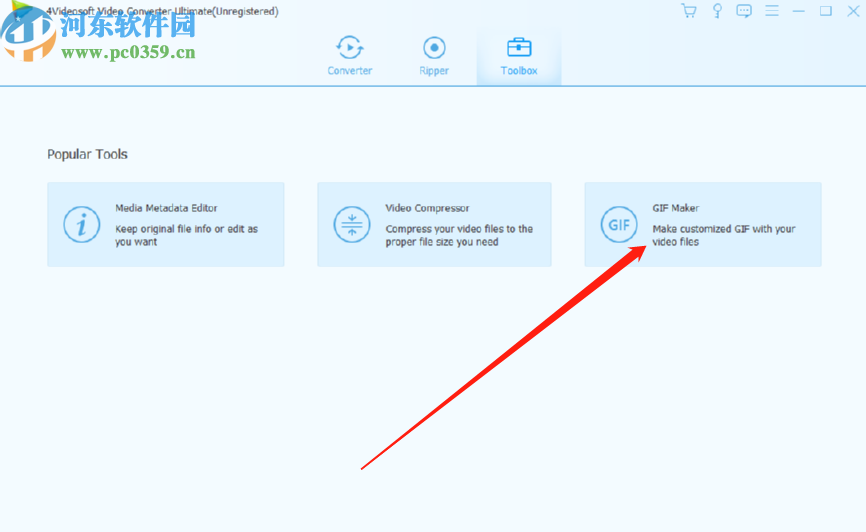Click the Video Compressor icon
This screenshot has height=532, width=866.
coord(352,224)
